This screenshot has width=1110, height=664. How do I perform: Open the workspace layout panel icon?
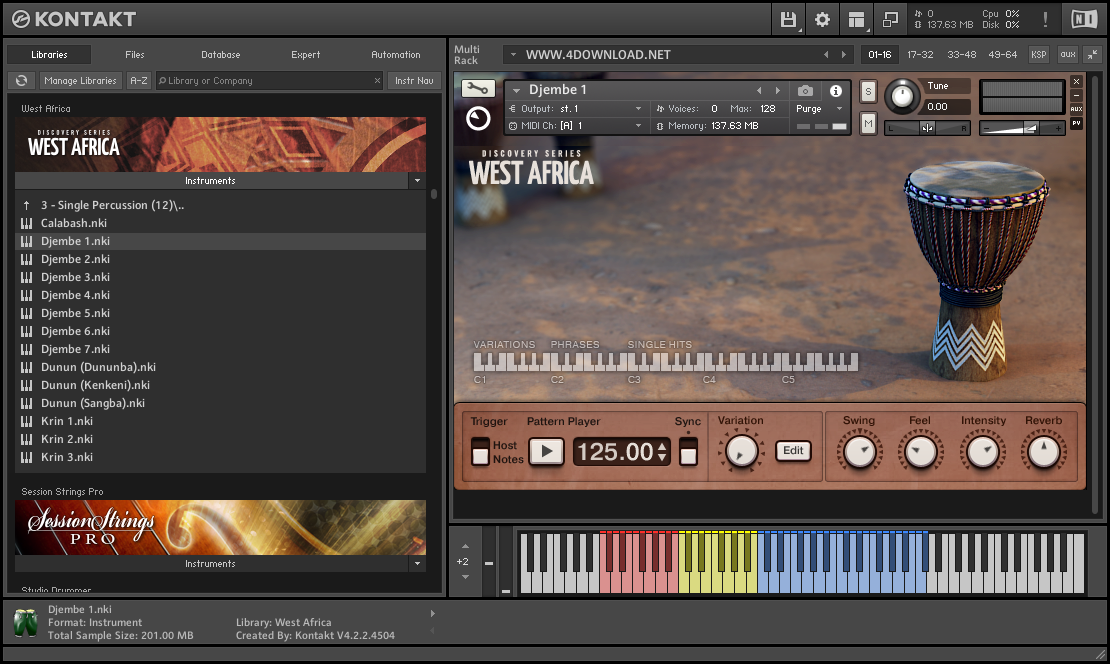click(x=857, y=19)
